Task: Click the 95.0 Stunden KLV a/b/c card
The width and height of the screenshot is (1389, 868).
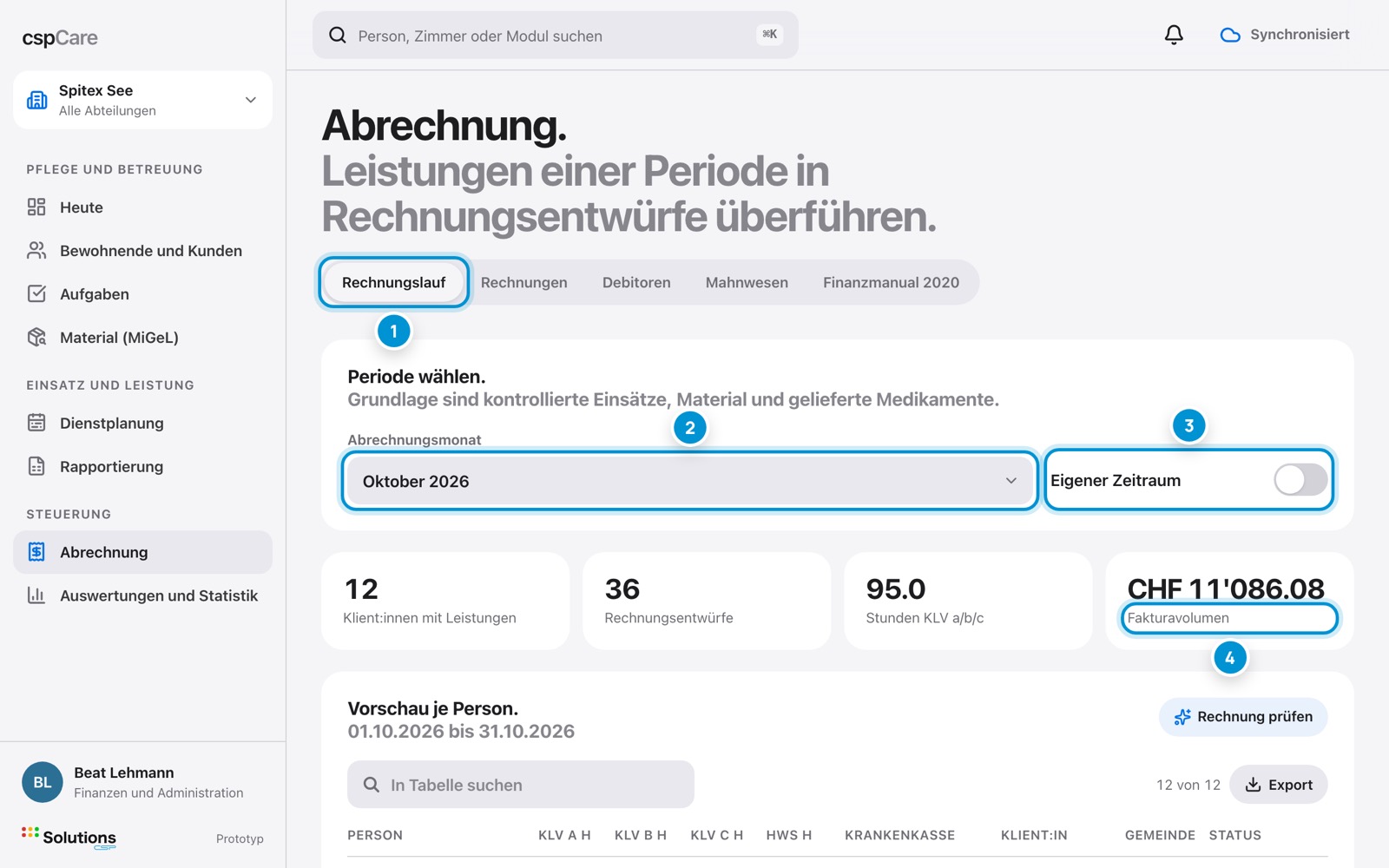Action: click(x=968, y=601)
